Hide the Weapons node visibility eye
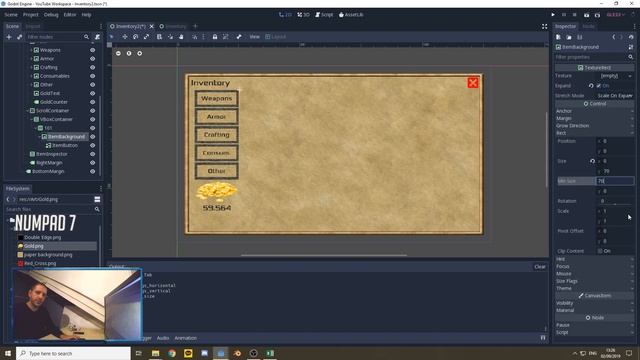 pos(93,50)
